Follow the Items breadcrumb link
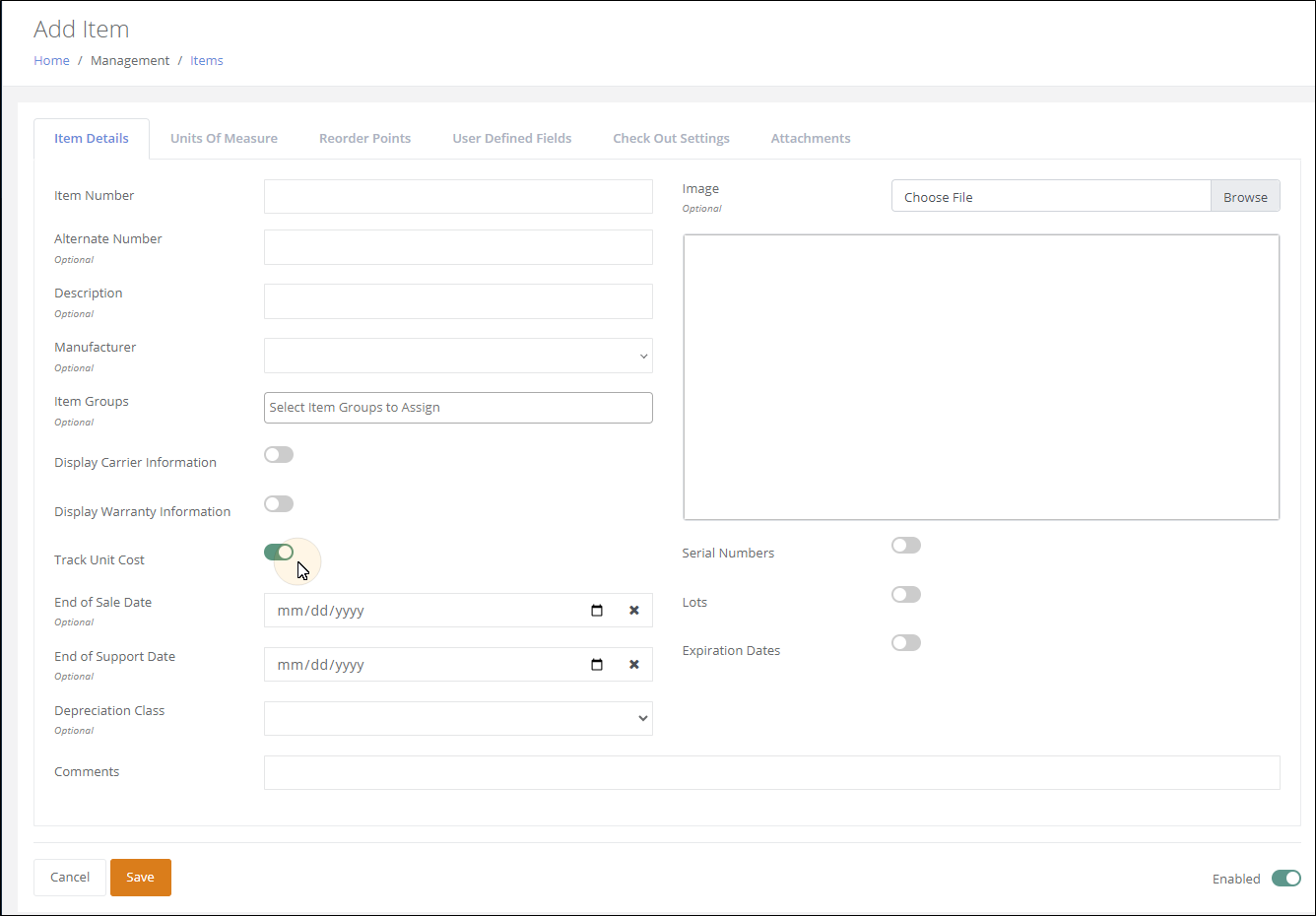The height and width of the screenshot is (916, 1316). tap(207, 60)
